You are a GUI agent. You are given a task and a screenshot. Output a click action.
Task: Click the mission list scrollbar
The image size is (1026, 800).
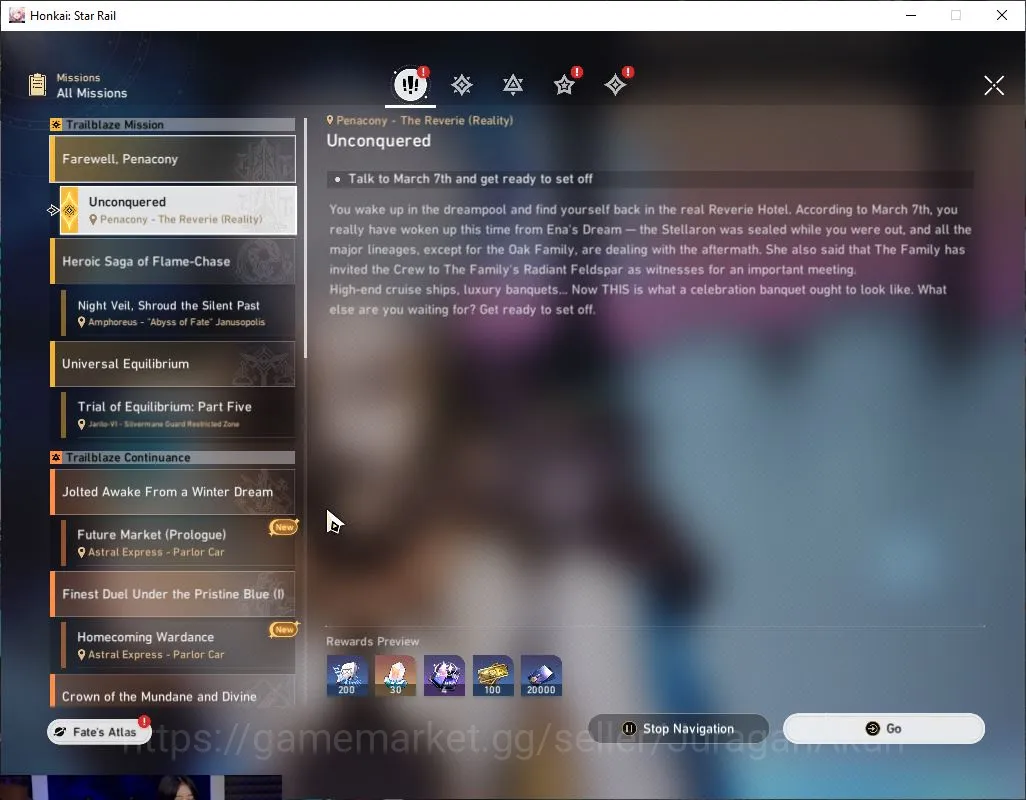click(x=306, y=239)
